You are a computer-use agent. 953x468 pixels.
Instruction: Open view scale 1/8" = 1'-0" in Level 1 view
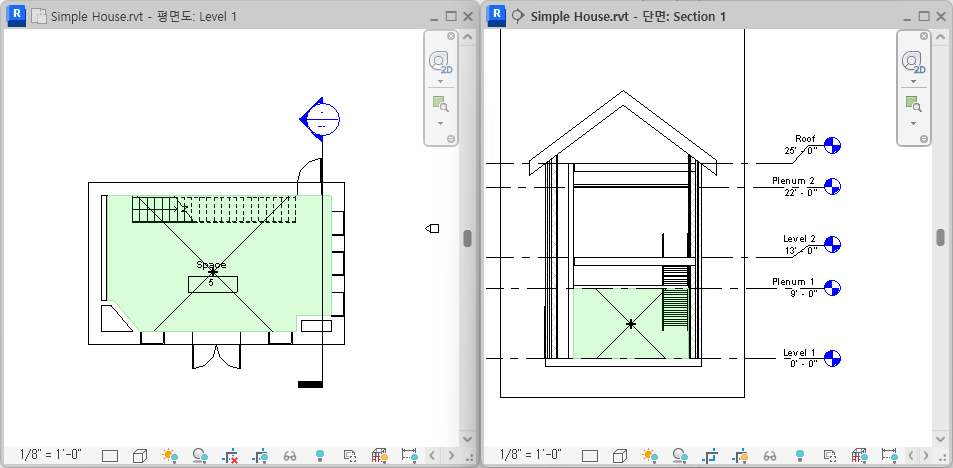coord(51,455)
